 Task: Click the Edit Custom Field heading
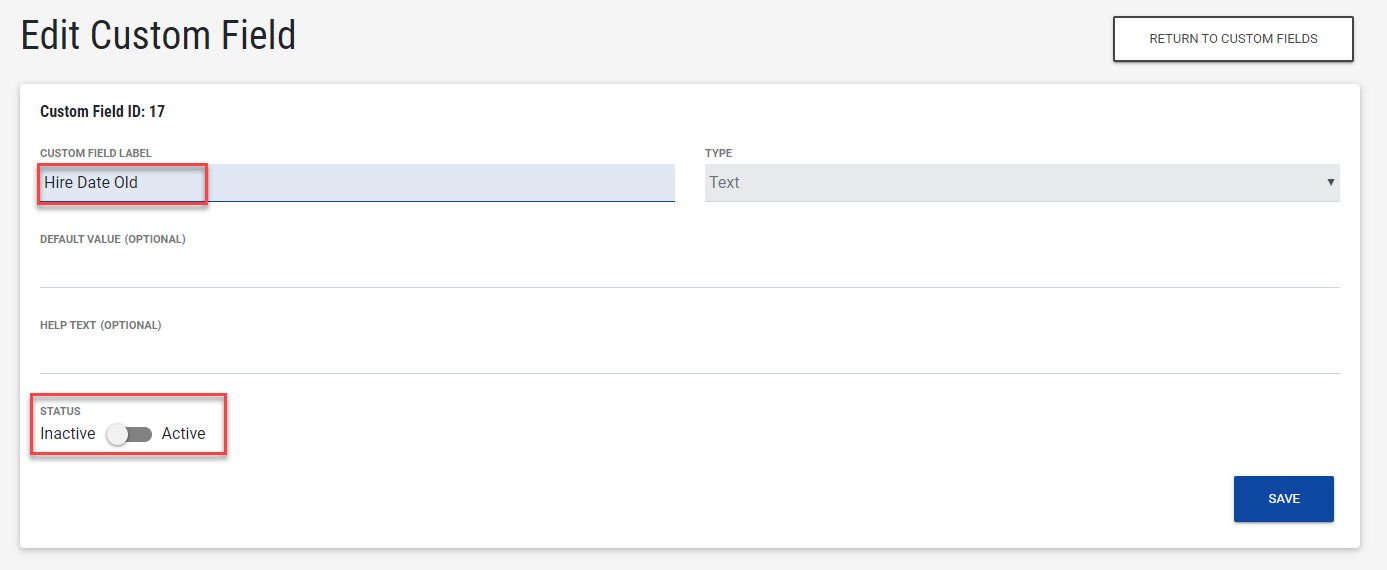158,35
